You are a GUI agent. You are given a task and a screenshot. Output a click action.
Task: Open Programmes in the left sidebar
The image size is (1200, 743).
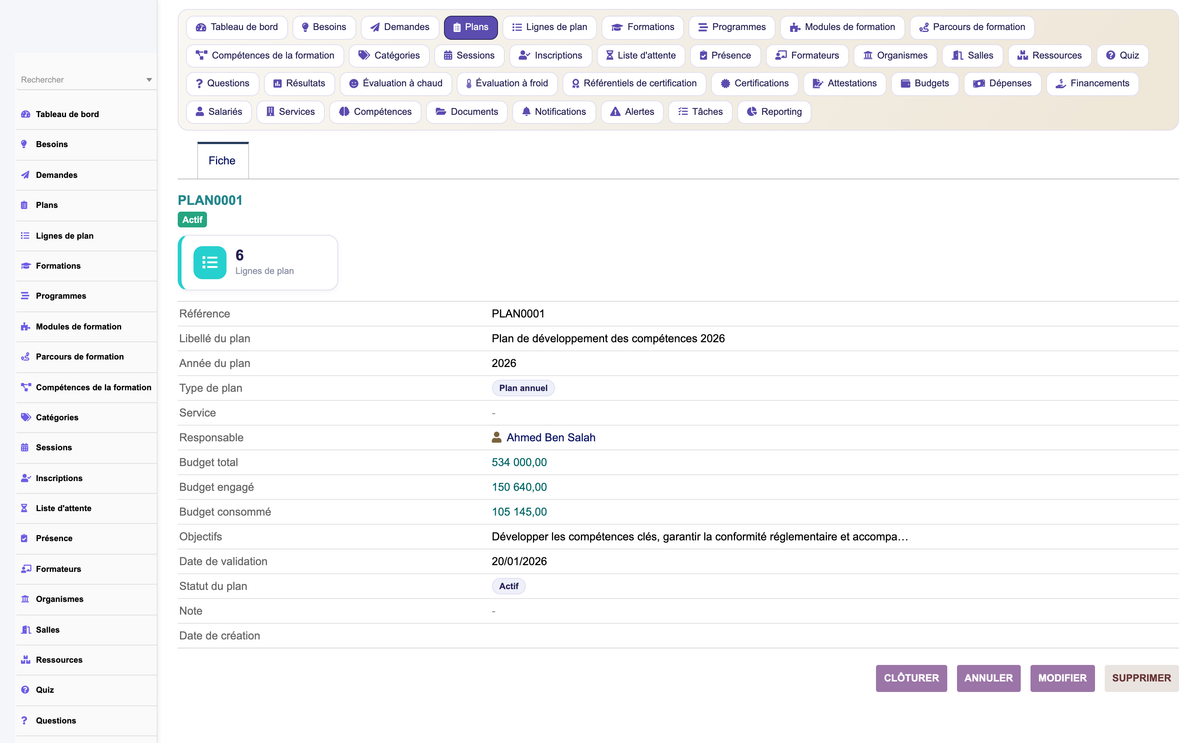click(x=85, y=296)
